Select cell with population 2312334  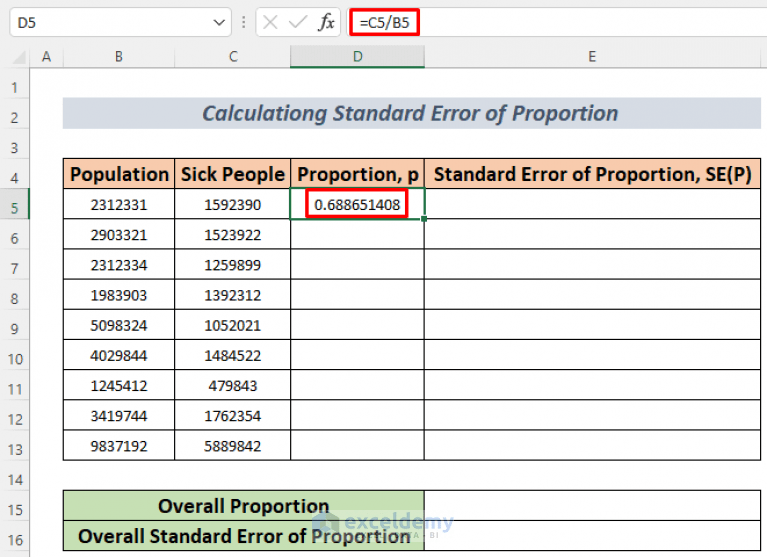pos(119,265)
